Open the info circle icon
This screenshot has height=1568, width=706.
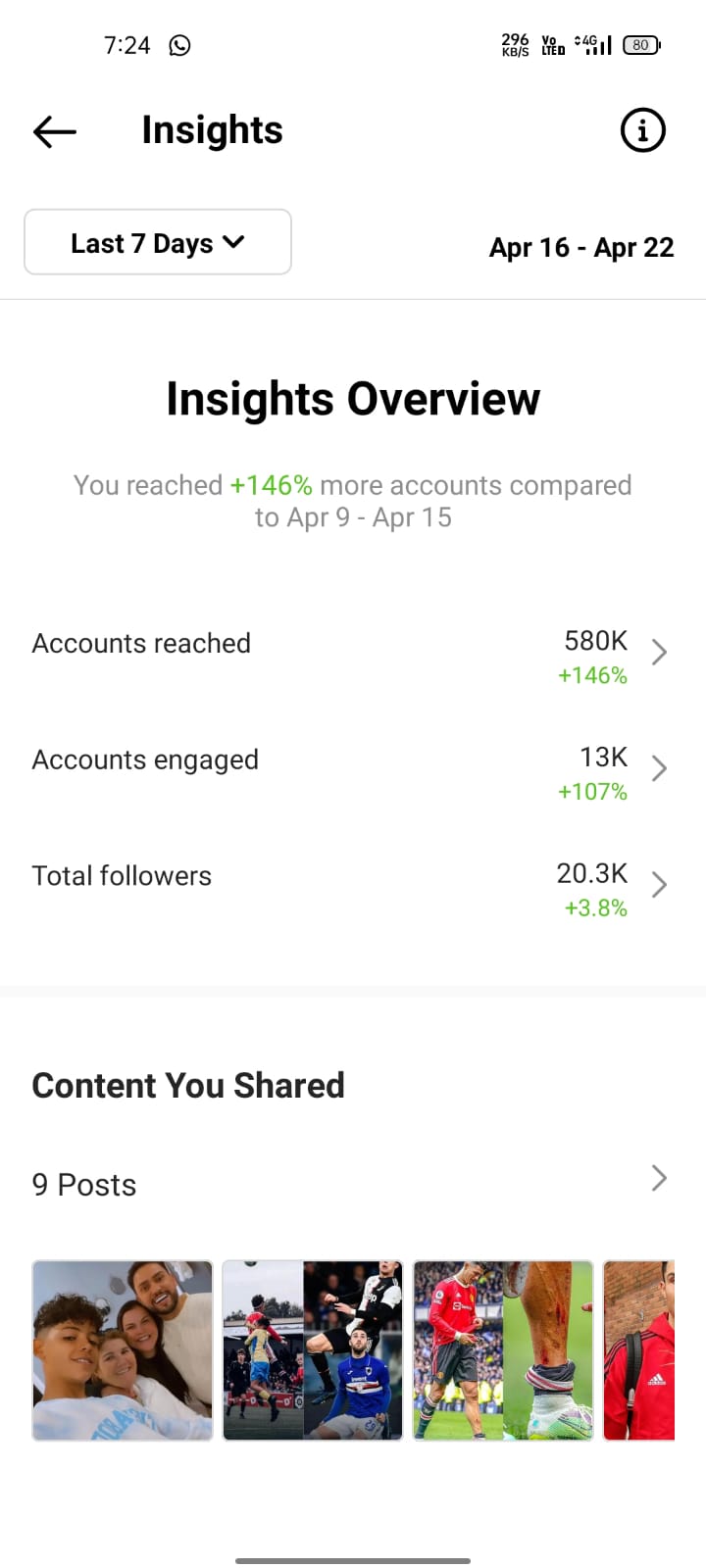pos(643,130)
